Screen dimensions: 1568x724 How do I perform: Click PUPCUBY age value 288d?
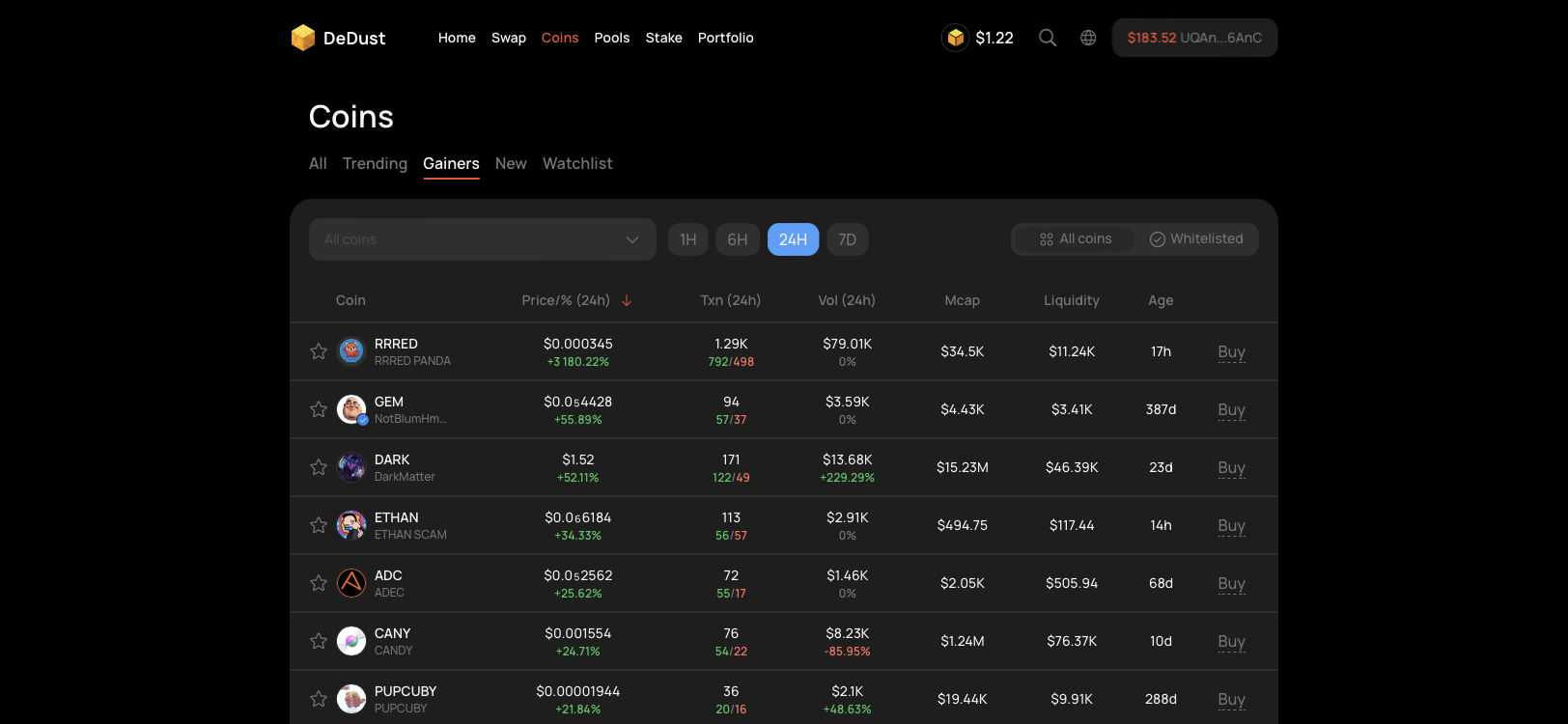[1161, 699]
